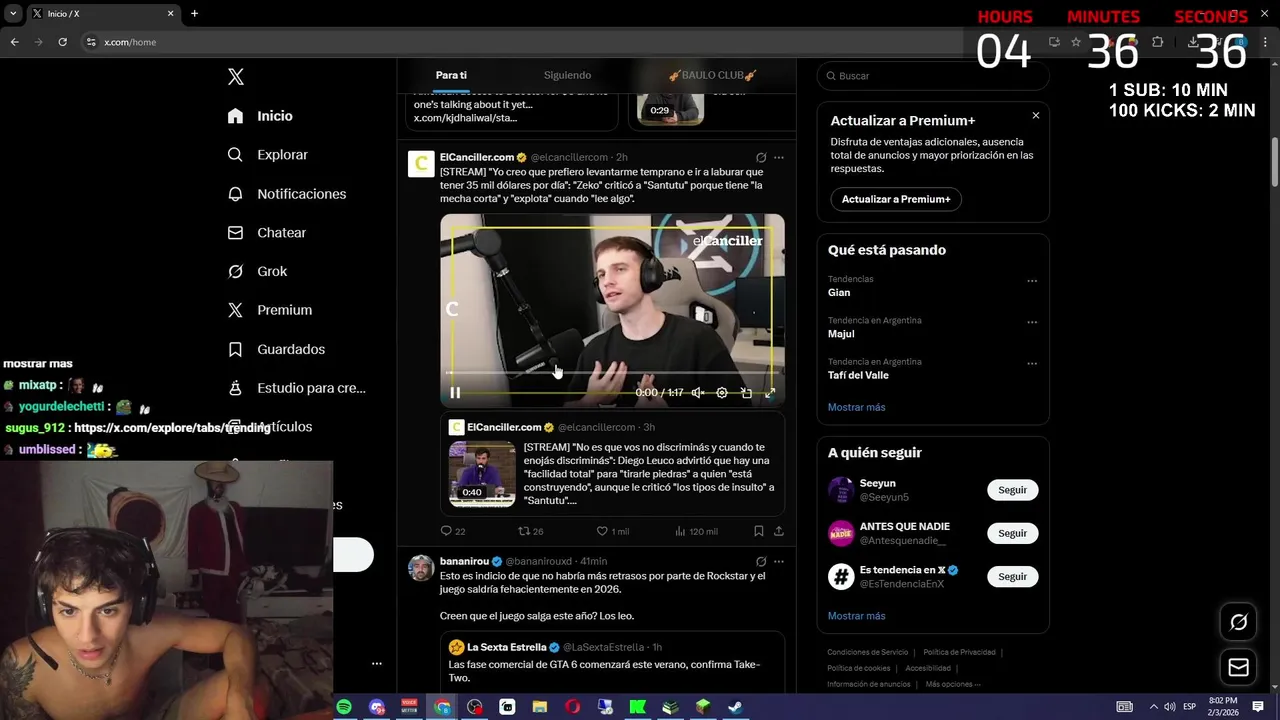Image resolution: width=1280 pixels, height=720 pixels.
Task: Open Estudio para creadores
Action: 296,388
